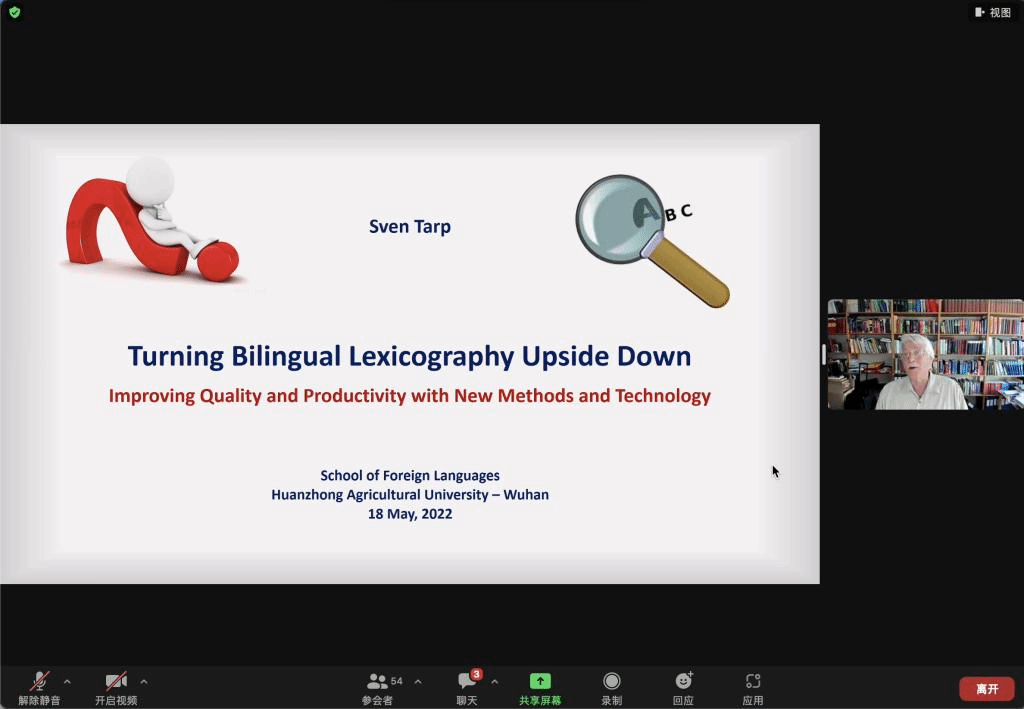Select the speaker's video thumbnail
The height and width of the screenshot is (709, 1024).
926,354
